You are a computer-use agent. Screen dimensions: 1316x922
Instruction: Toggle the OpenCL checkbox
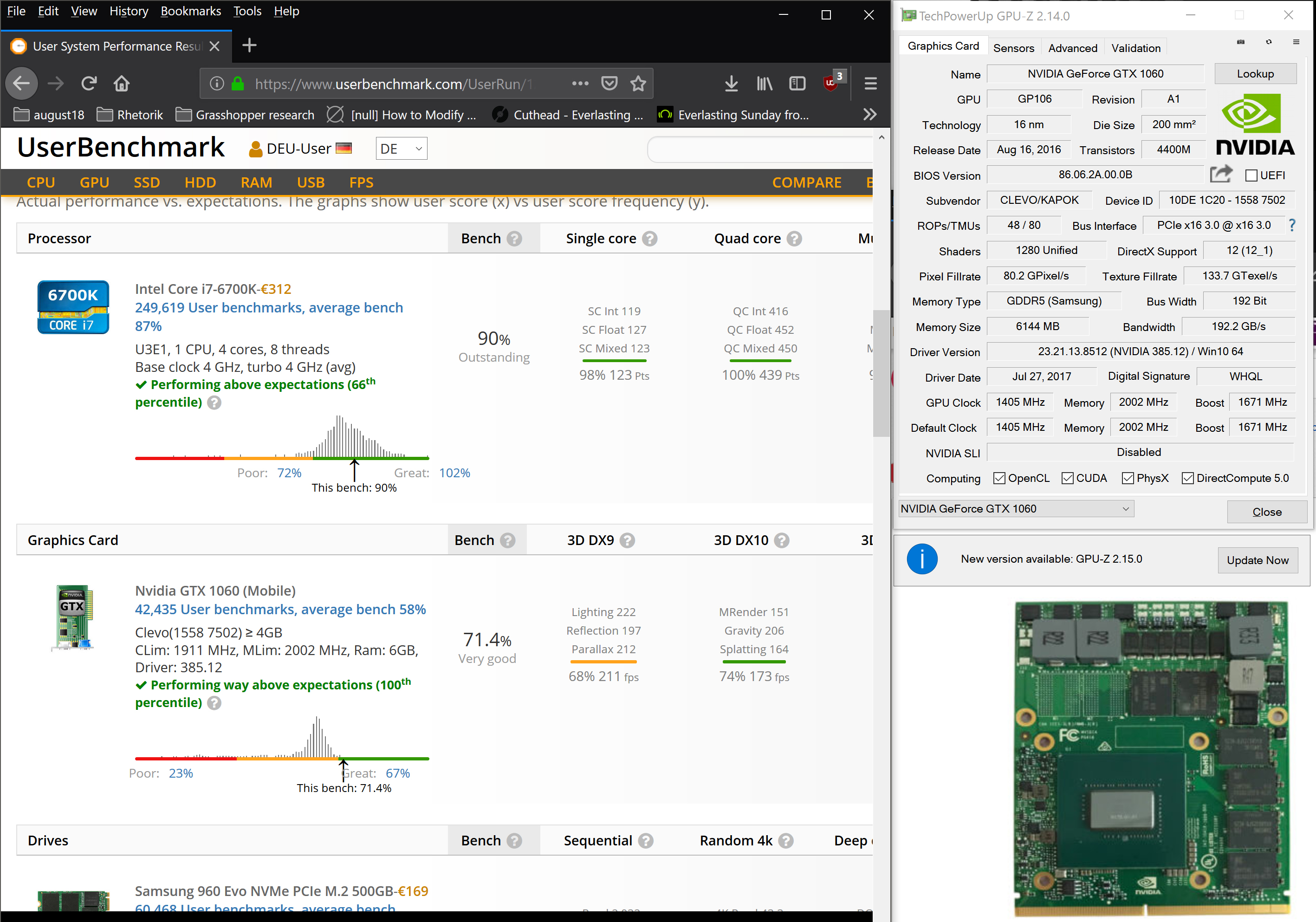999,478
